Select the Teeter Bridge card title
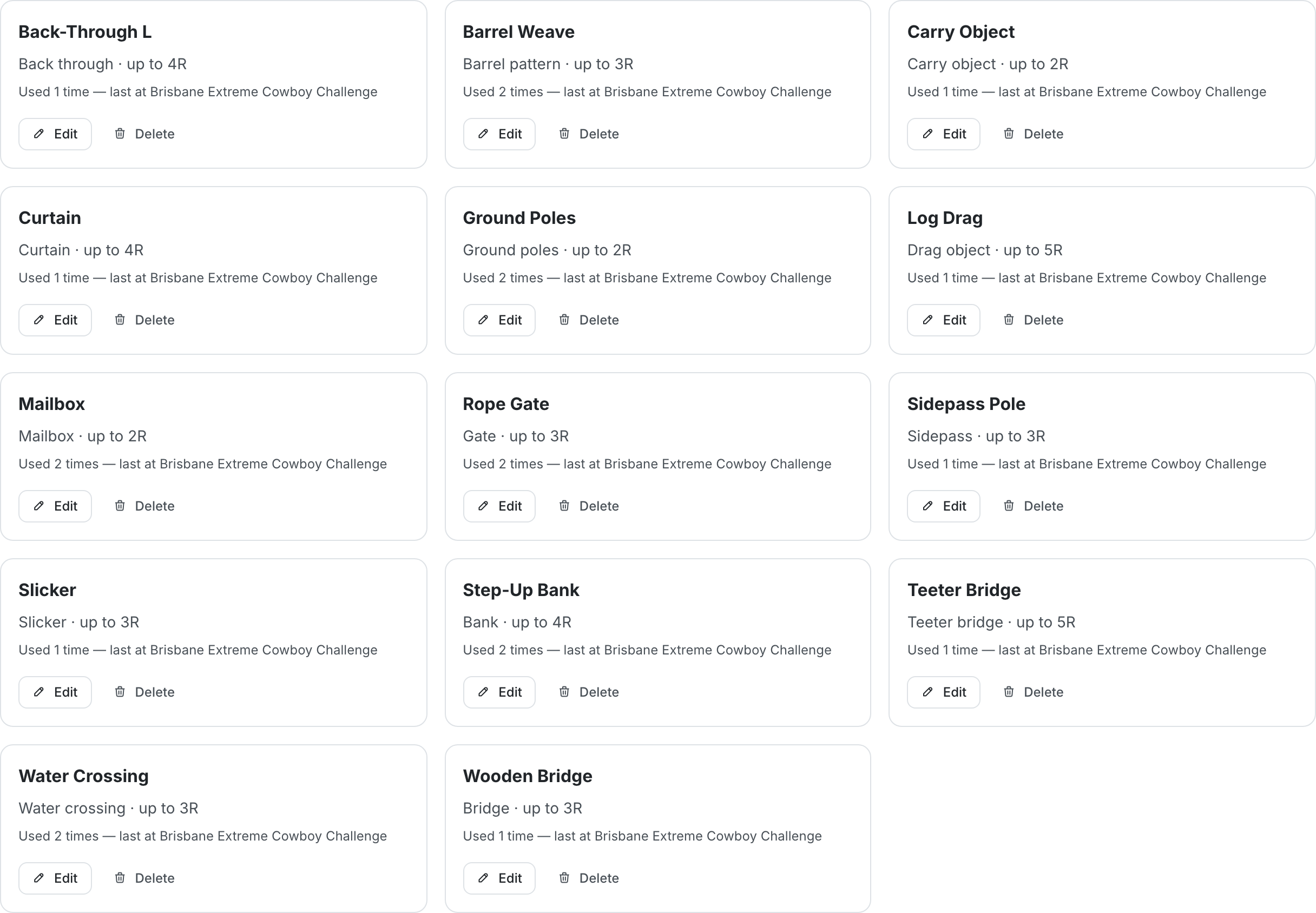1316x913 pixels. click(x=964, y=590)
